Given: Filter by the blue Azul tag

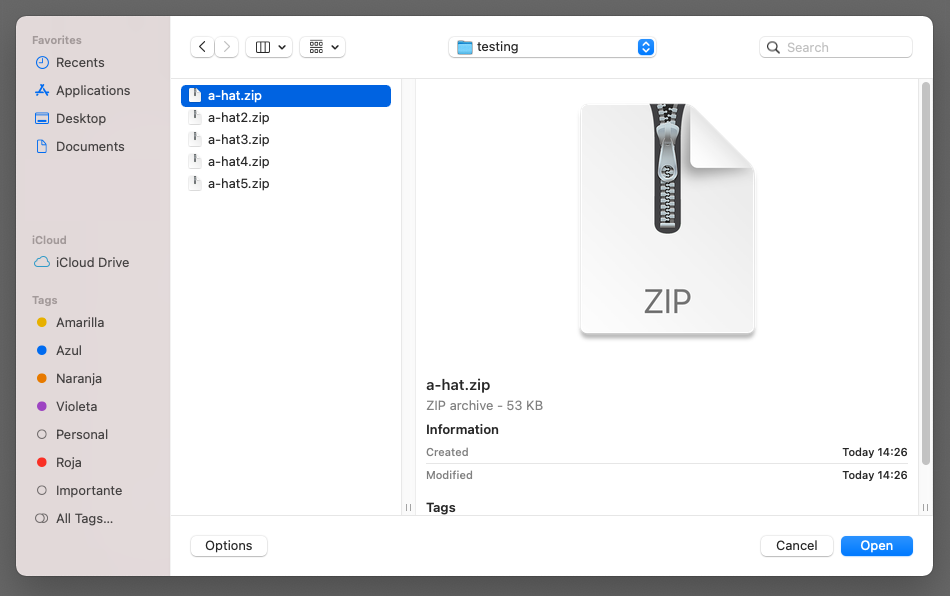Looking at the screenshot, I should point(69,350).
